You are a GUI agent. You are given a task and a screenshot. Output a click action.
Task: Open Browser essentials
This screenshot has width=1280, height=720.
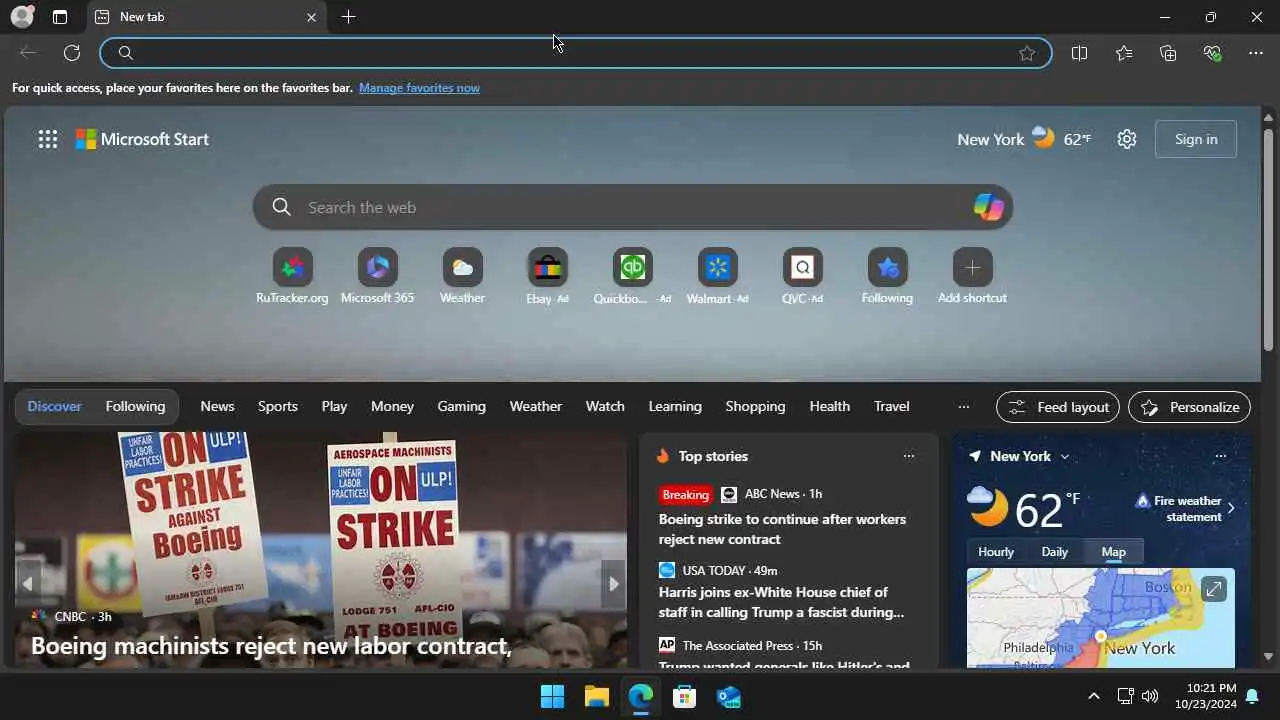pos(1213,53)
